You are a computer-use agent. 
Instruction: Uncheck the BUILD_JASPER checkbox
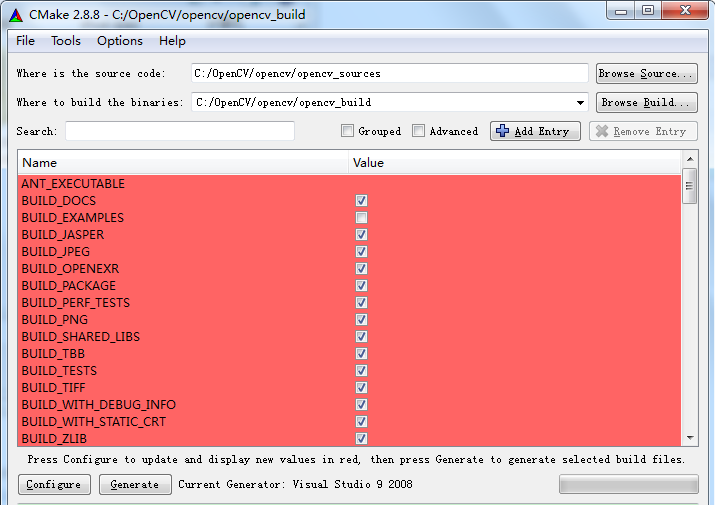tap(361, 234)
